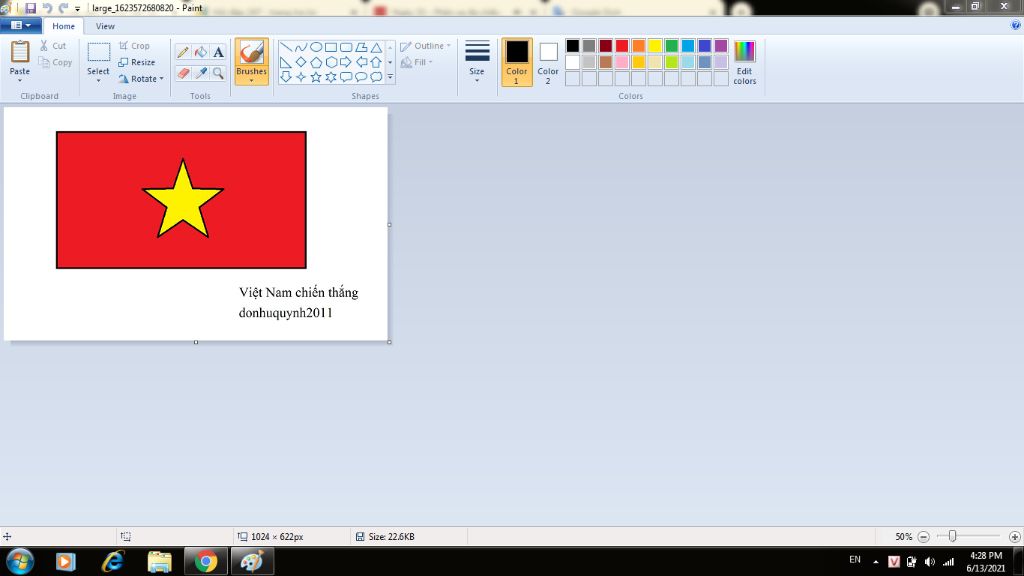Expand the Paste options arrow
1024x576 pixels.
(20, 80)
